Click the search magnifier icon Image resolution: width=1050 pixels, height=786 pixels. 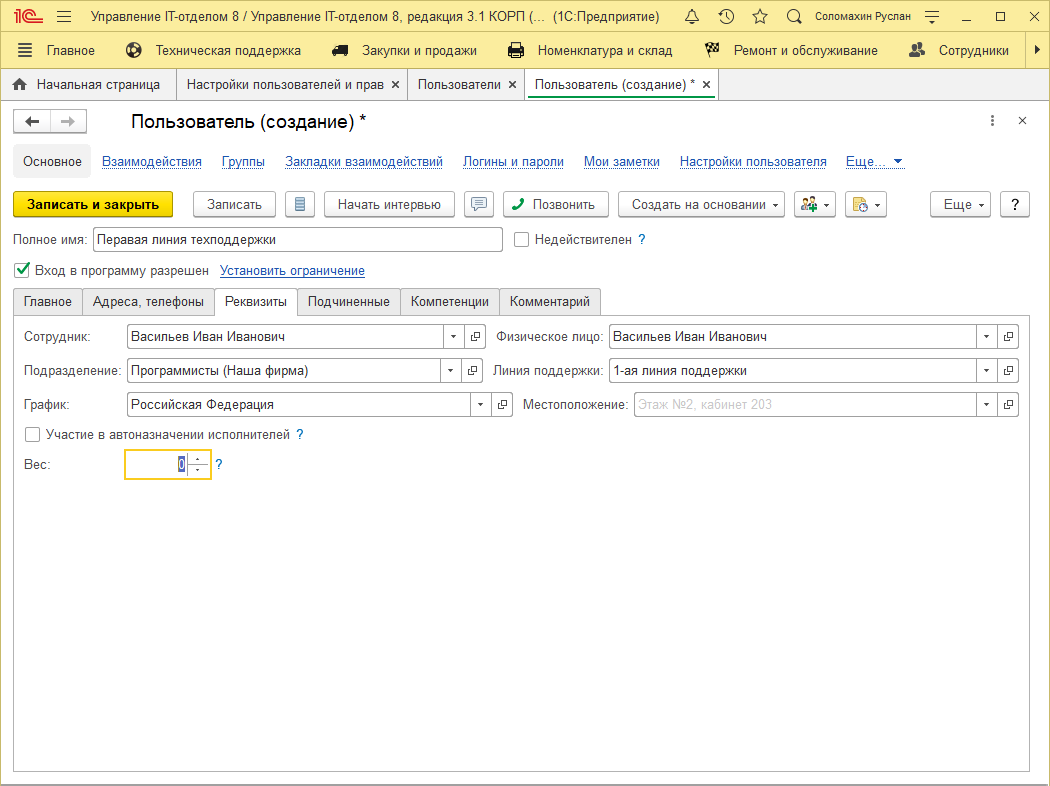pyautogui.click(x=794, y=17)
